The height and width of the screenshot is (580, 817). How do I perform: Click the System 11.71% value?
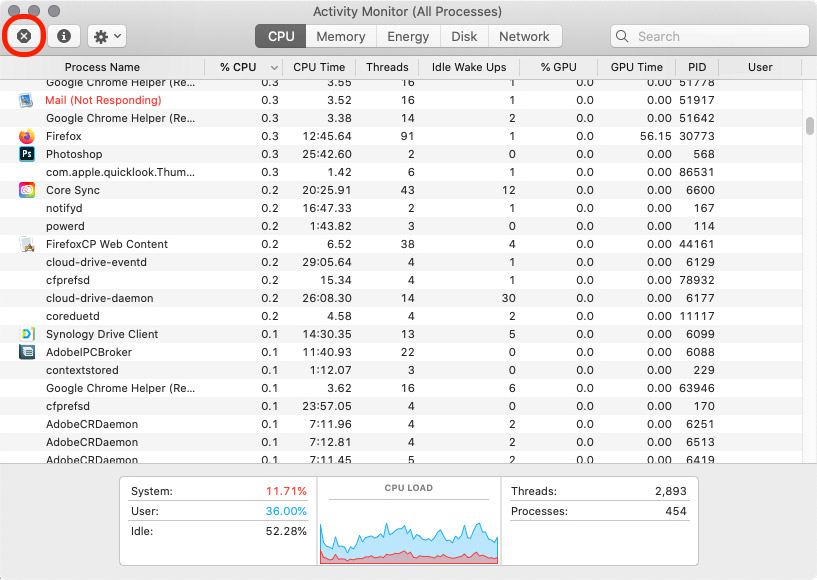286,491
